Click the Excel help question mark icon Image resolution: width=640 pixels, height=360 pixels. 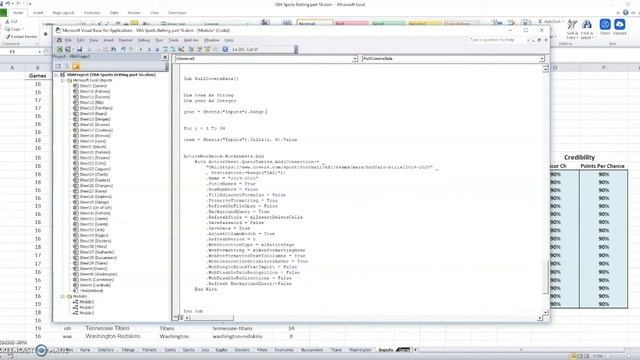[625, 13]
